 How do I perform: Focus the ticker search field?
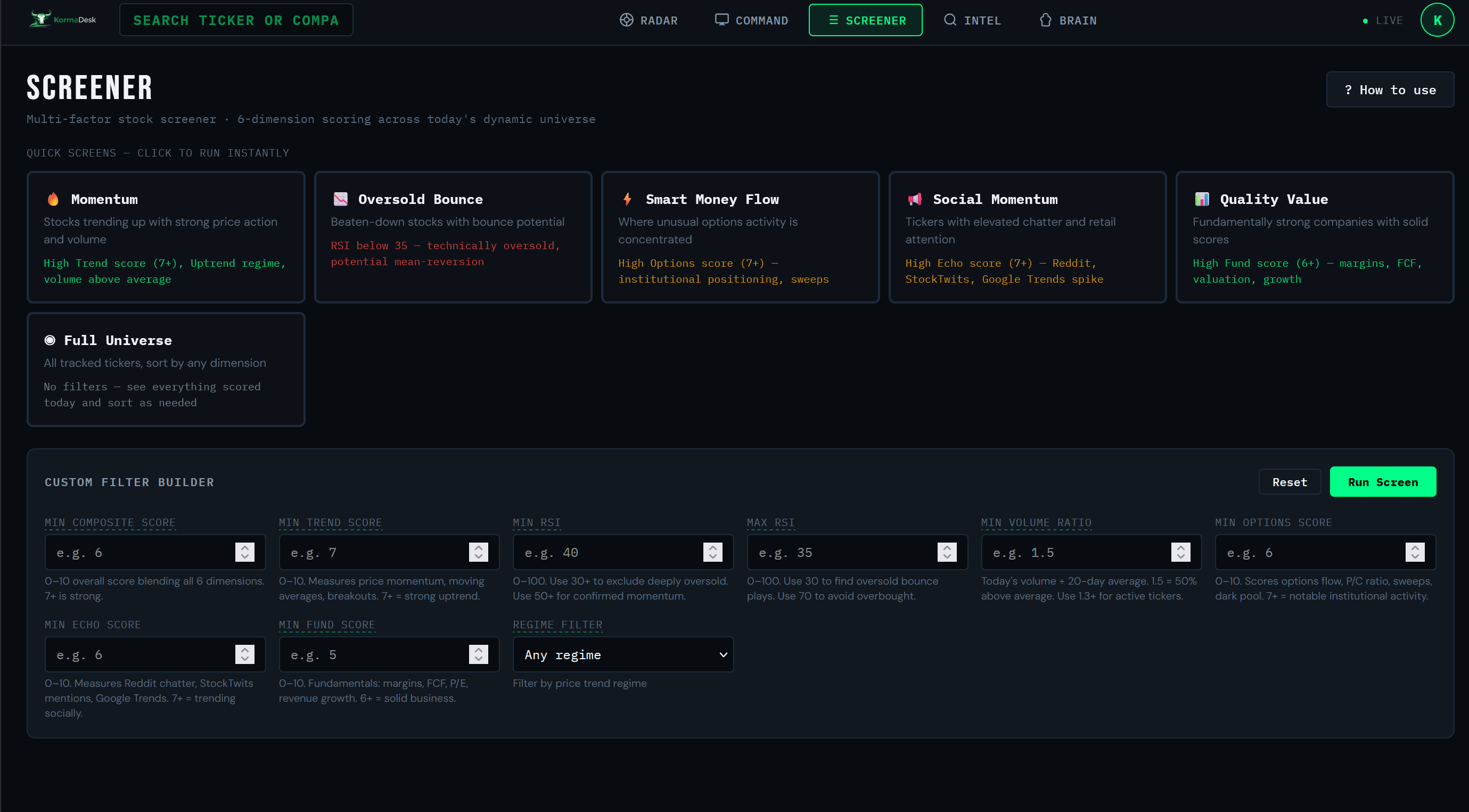pyautogui.click(x=236, y=21)
